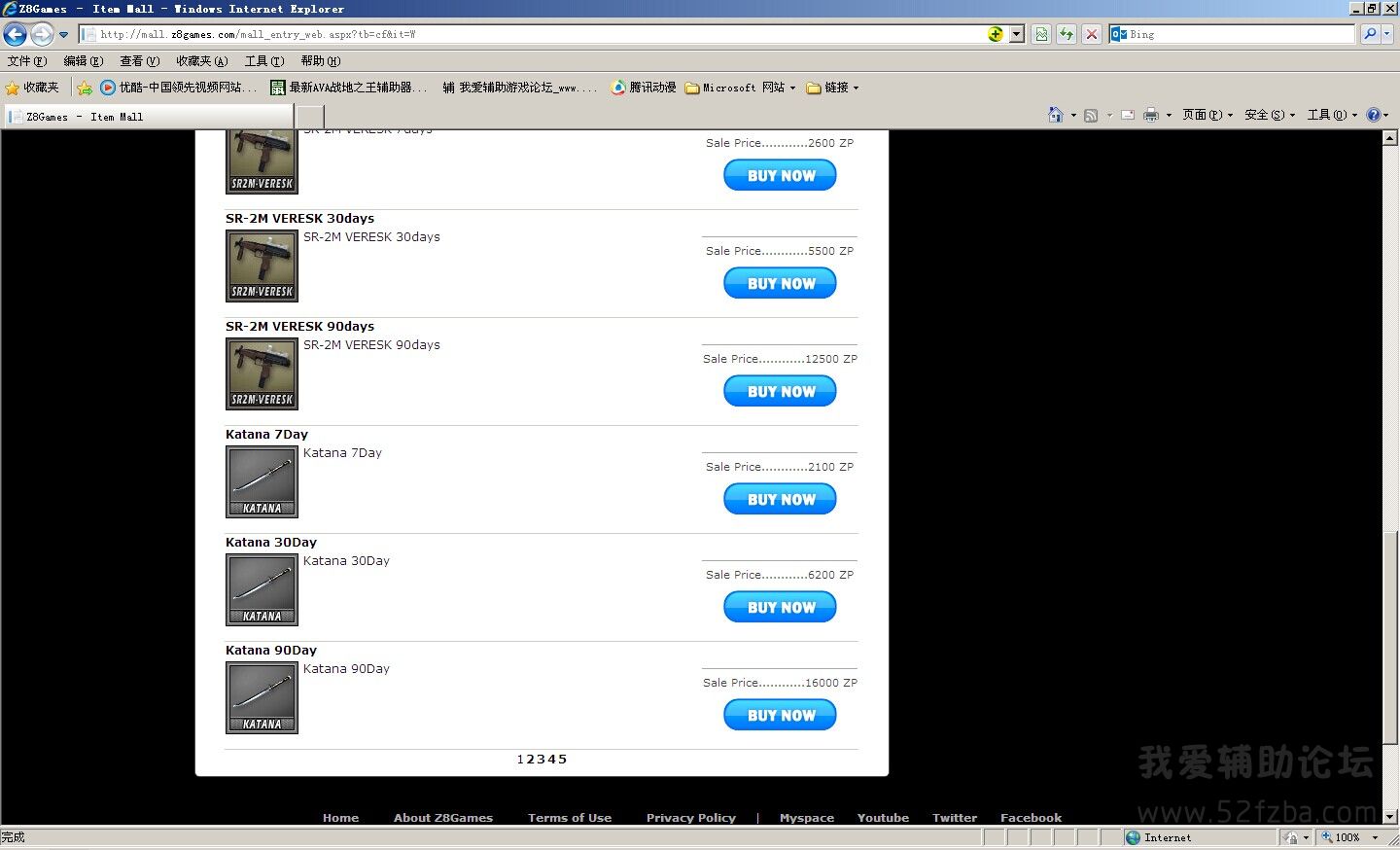
Task: Click the Read Mail envelope icon
Action: (1128, 115)
